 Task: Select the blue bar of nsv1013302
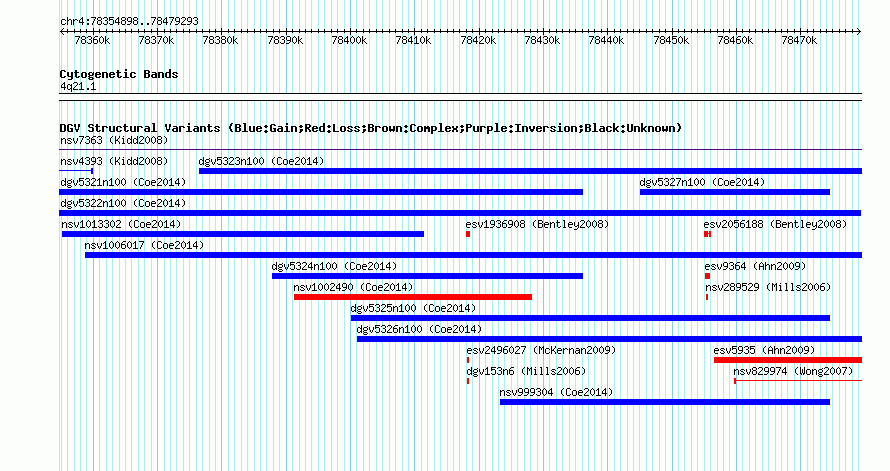click(243, 234)
